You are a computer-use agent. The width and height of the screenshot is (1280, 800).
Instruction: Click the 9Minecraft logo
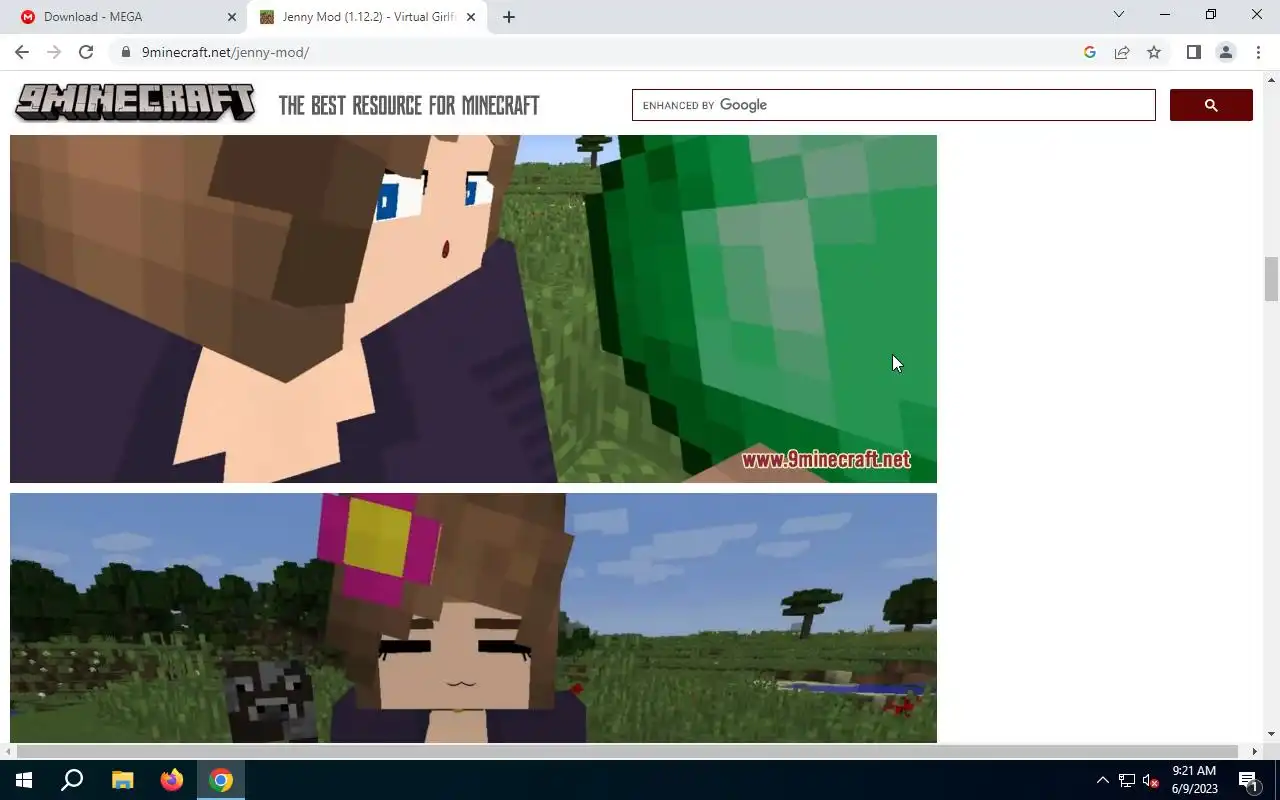(135, 104)
